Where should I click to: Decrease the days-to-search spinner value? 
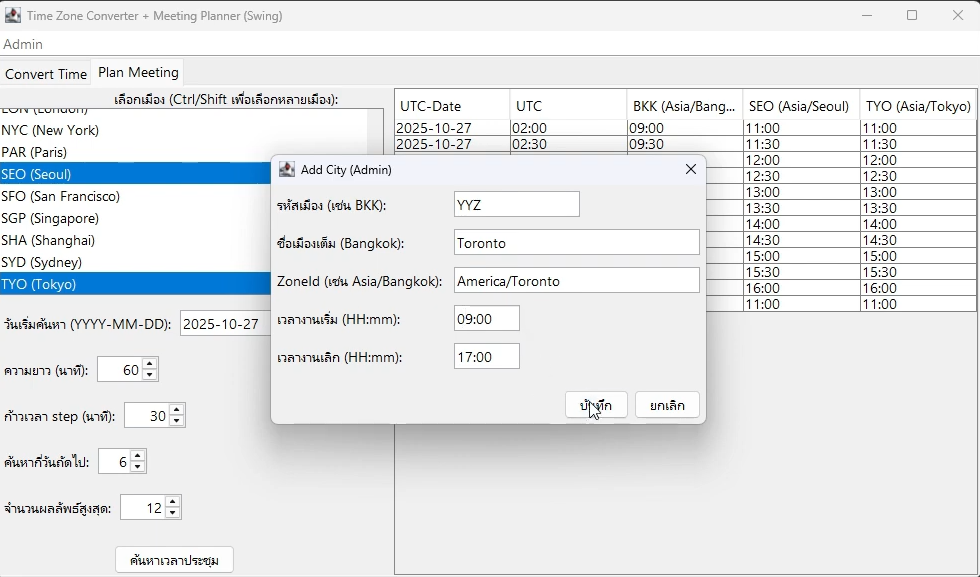coord(138,467)
